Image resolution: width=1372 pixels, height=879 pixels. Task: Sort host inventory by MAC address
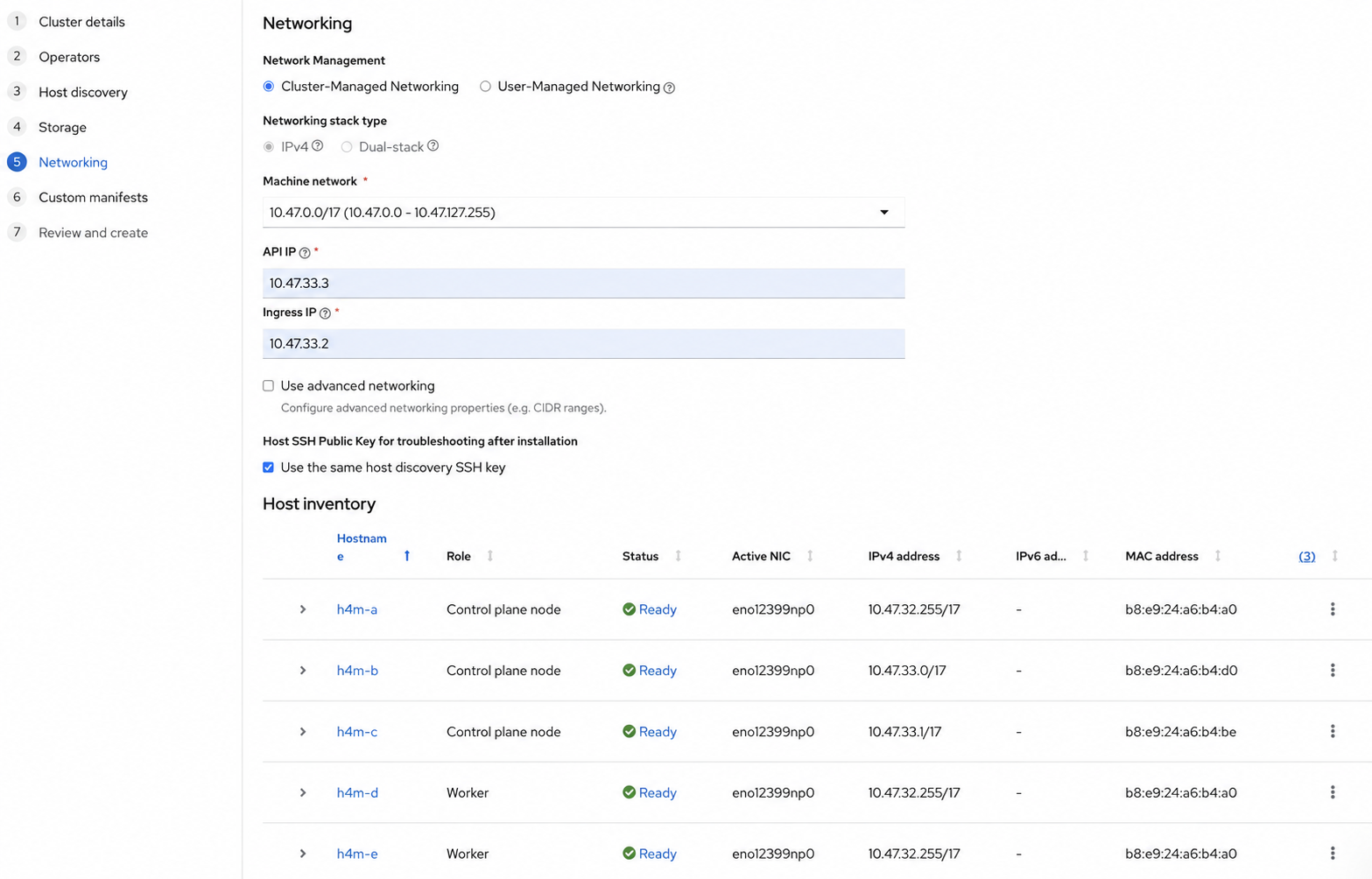tap(1217, 556)
